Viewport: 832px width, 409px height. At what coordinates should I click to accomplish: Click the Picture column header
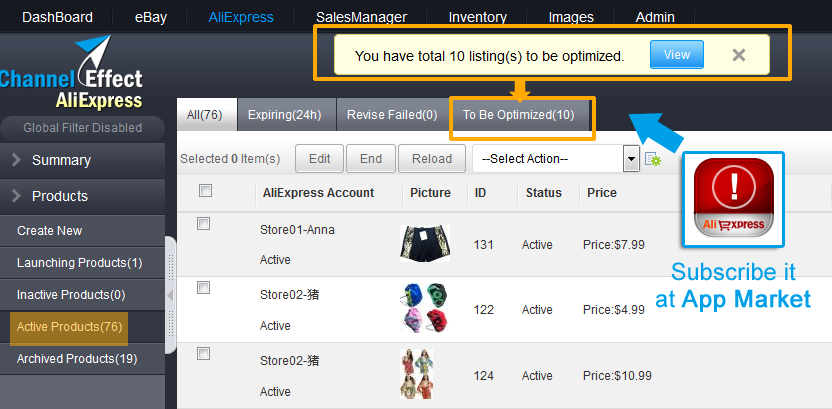430,193
